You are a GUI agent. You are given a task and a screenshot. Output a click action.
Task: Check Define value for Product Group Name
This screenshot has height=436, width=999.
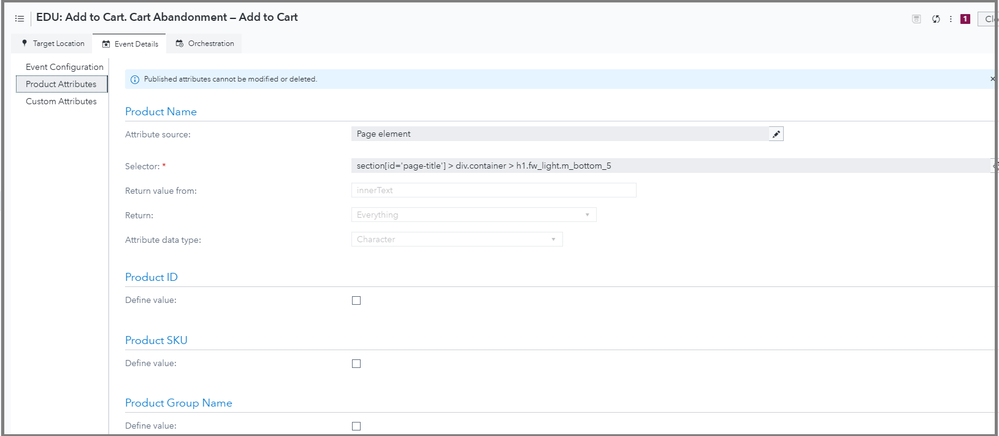click(x=356, y=426)
